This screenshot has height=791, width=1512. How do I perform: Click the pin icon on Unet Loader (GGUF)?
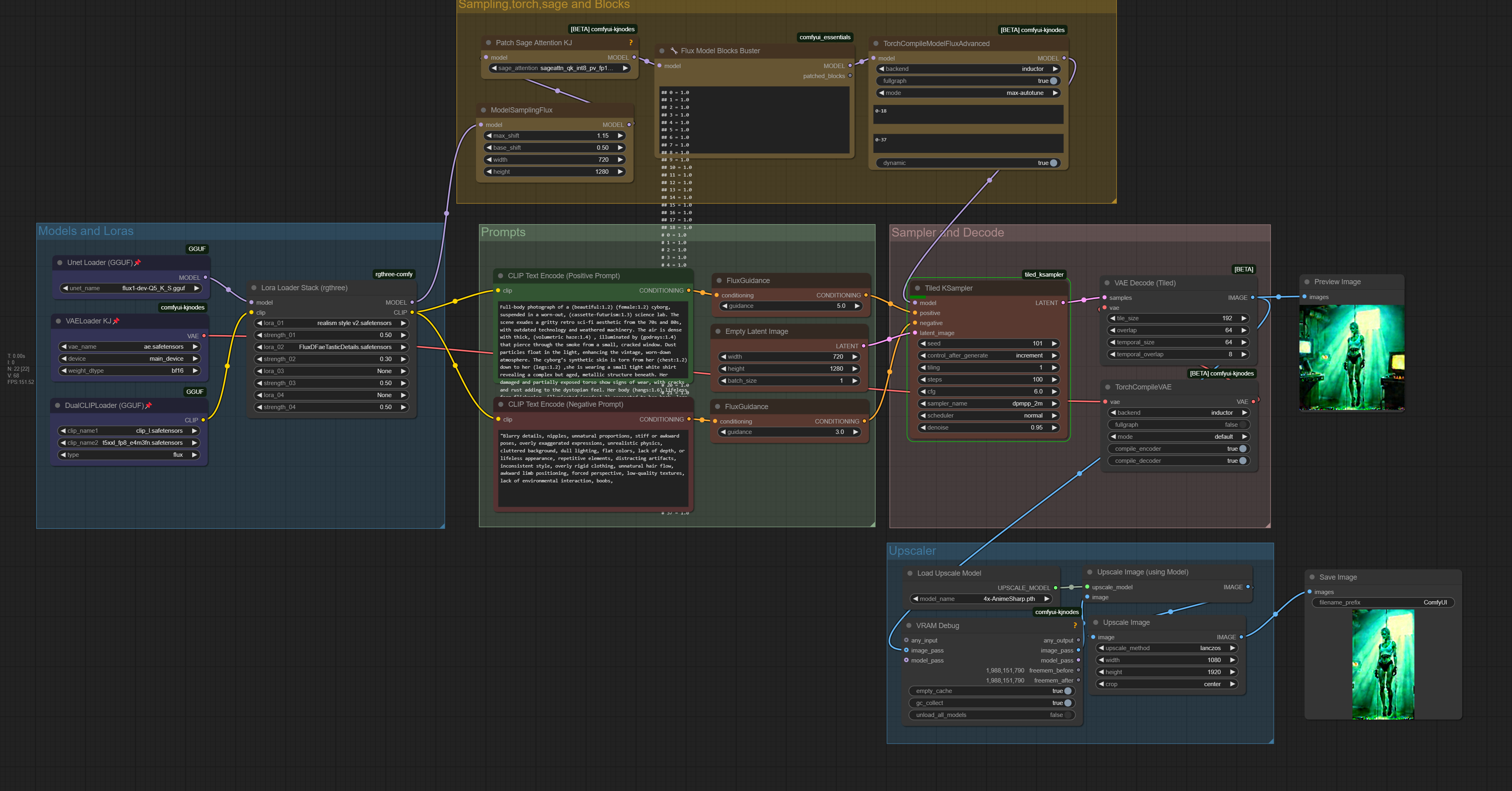[138, 263]
